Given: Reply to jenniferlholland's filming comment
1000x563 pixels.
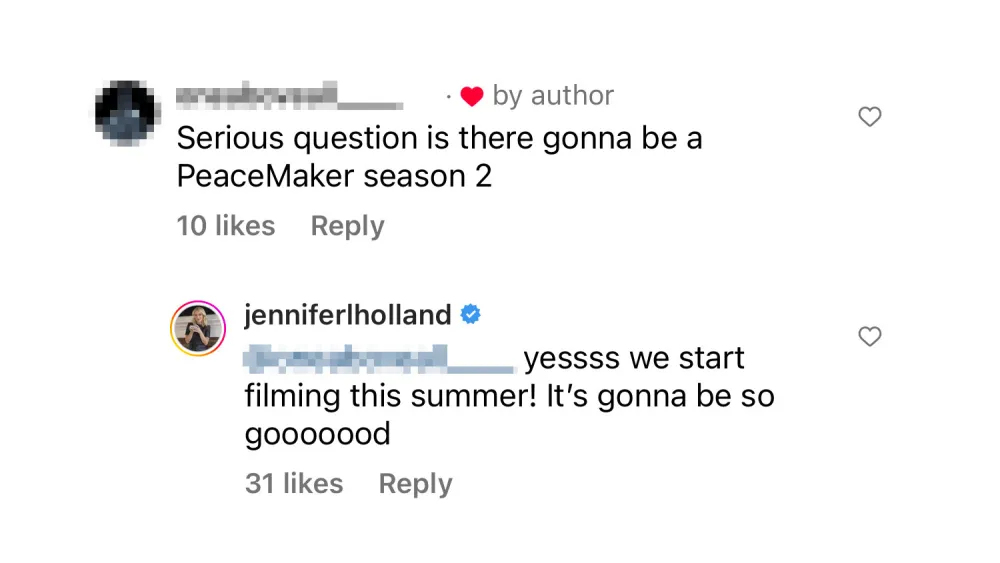Looking at the screenshot, I should (x=415, y=484).
